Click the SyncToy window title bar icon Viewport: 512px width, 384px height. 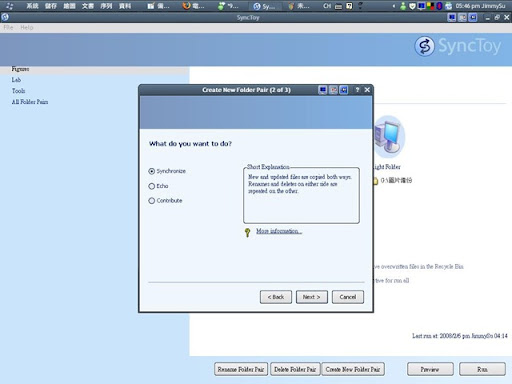(x=5, y=17)
